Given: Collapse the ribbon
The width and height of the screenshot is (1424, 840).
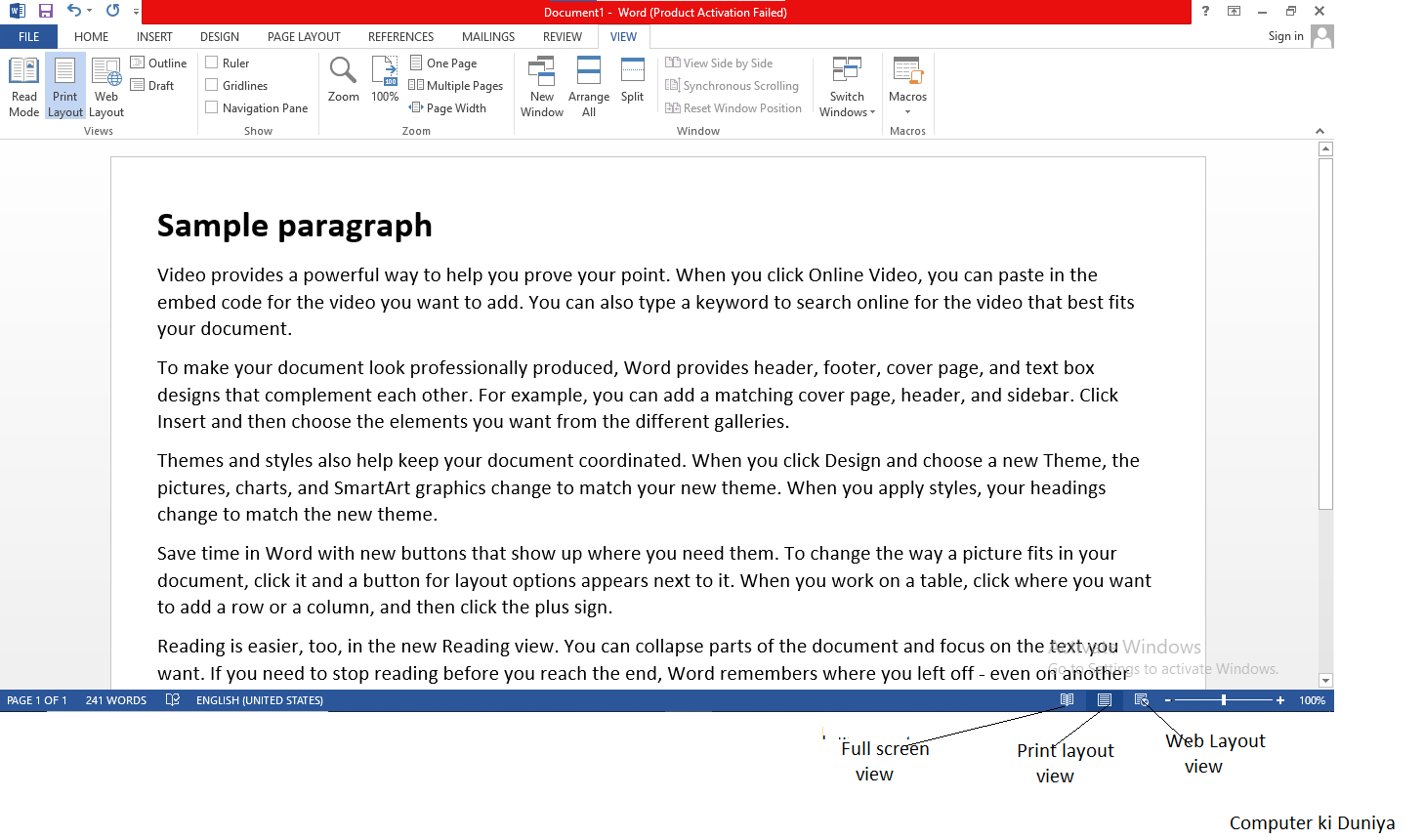Looking at the screenshot, I should pos(1319,130).
